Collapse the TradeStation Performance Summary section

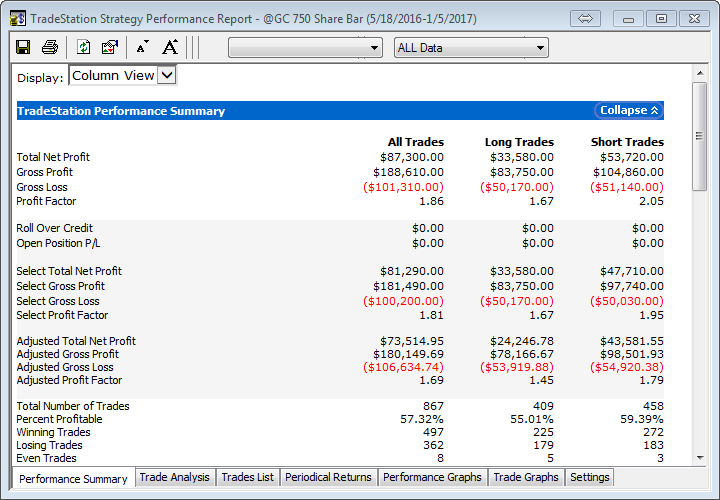coord(629,111)
